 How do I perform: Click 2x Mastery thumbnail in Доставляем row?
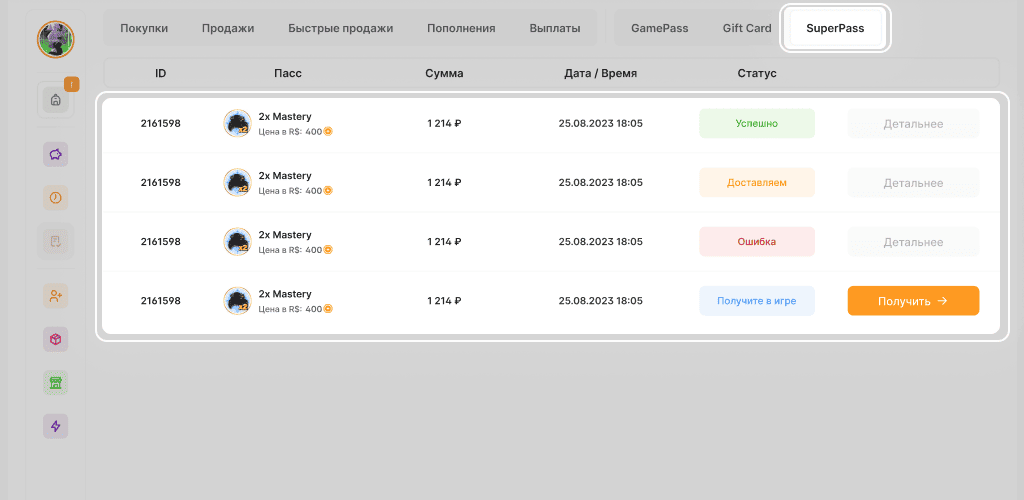pyautogui.click(x=237, y=183)
